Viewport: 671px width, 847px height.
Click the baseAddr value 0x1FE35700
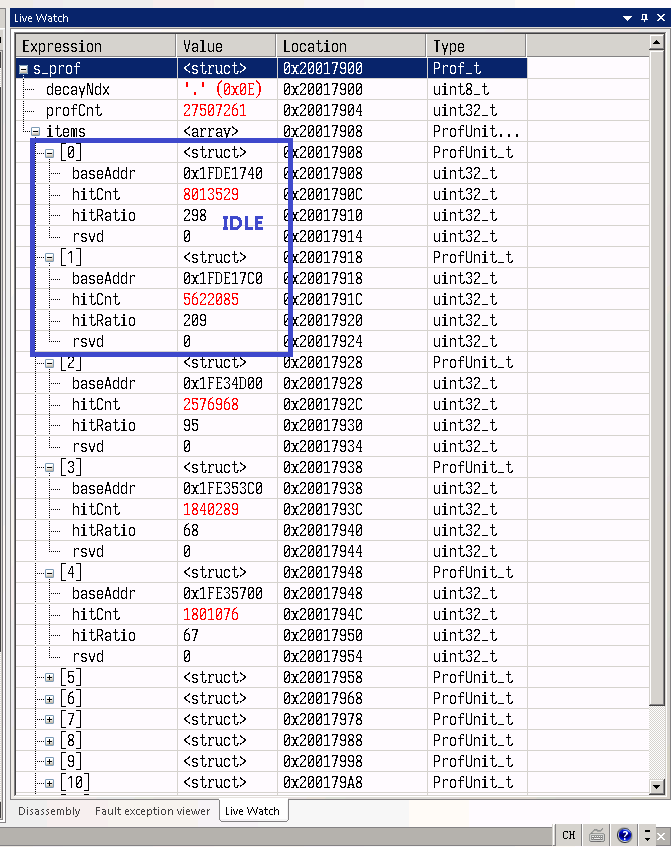pyautogui.click(x=223, y=594)
